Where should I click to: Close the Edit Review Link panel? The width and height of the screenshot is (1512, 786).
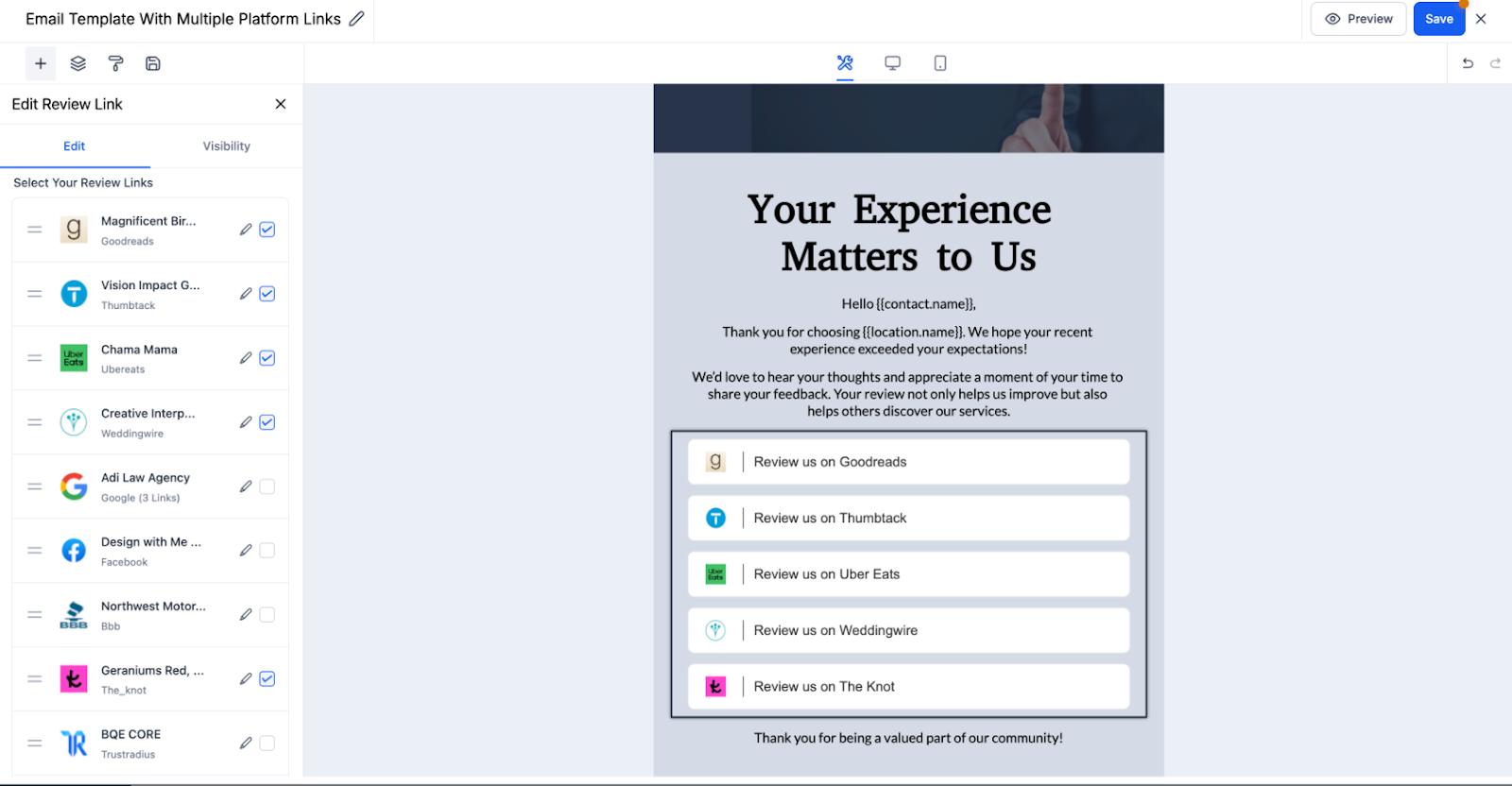(281, 104)
